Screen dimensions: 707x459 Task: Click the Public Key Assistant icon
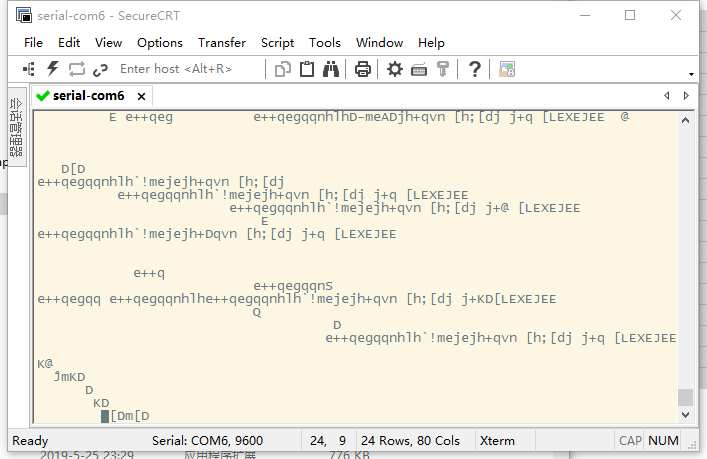[x=443, y=69]
